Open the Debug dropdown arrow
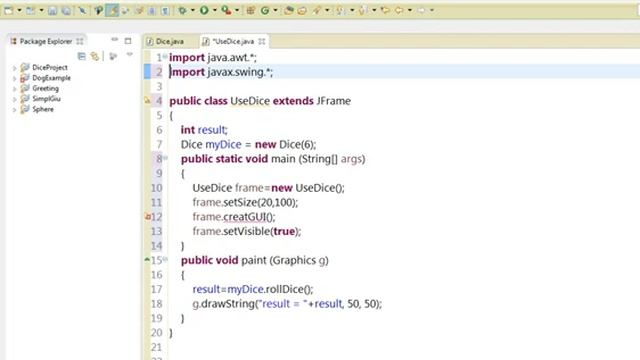Screen dimensions: 640x360 click(193, 11)
